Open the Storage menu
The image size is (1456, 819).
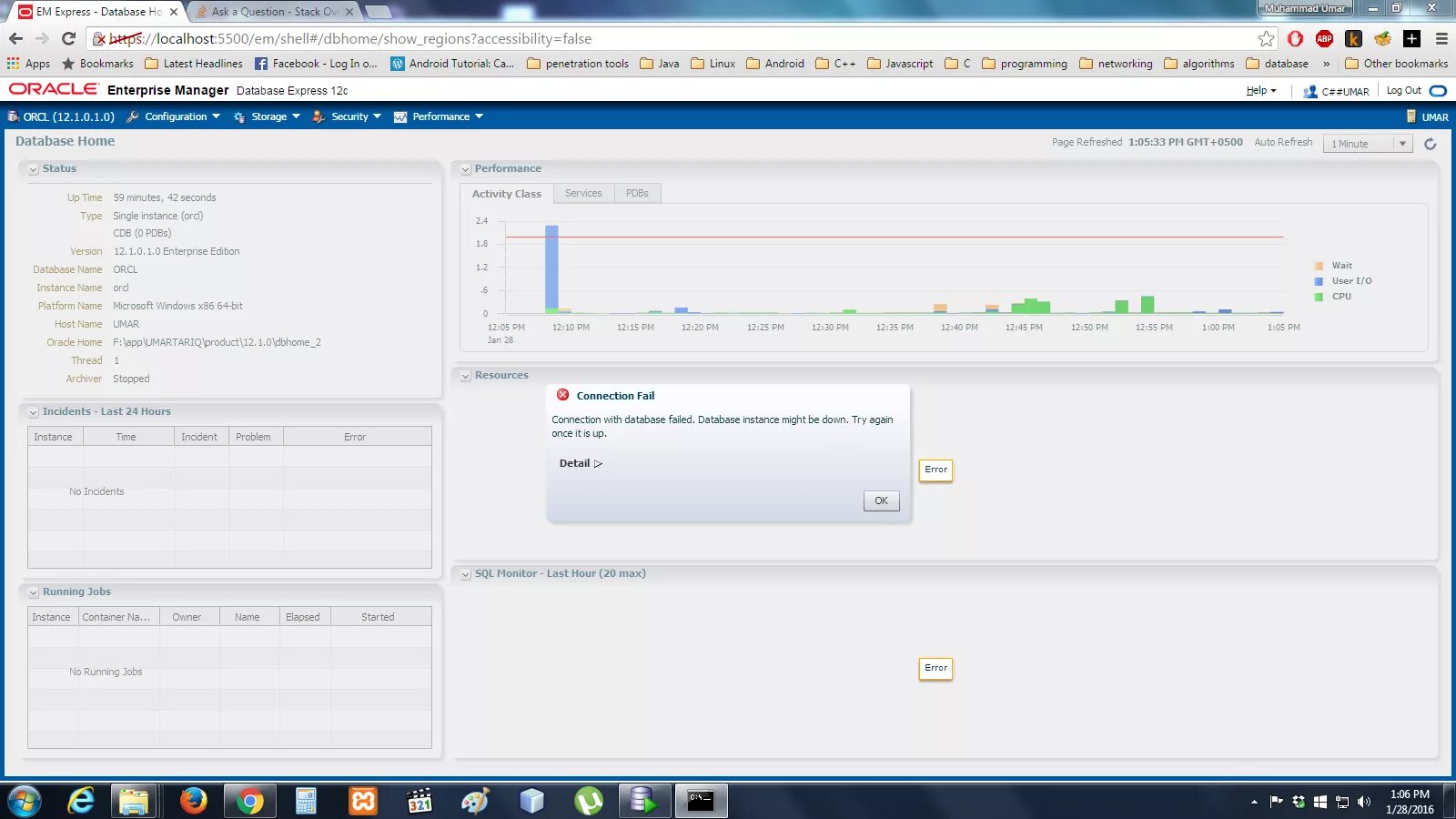click(267, 116)
